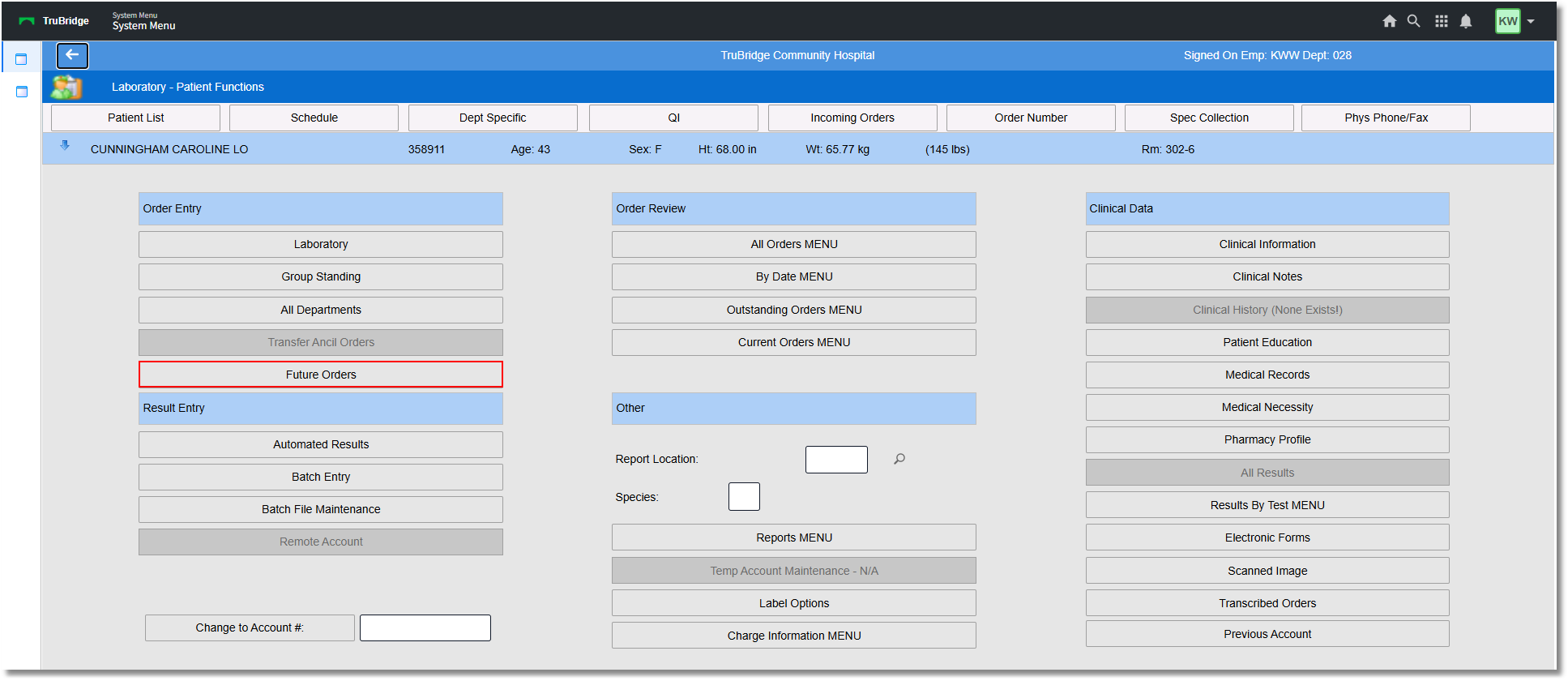Open Clinical Information
Screen dimensions: 1568x681
1267,244
